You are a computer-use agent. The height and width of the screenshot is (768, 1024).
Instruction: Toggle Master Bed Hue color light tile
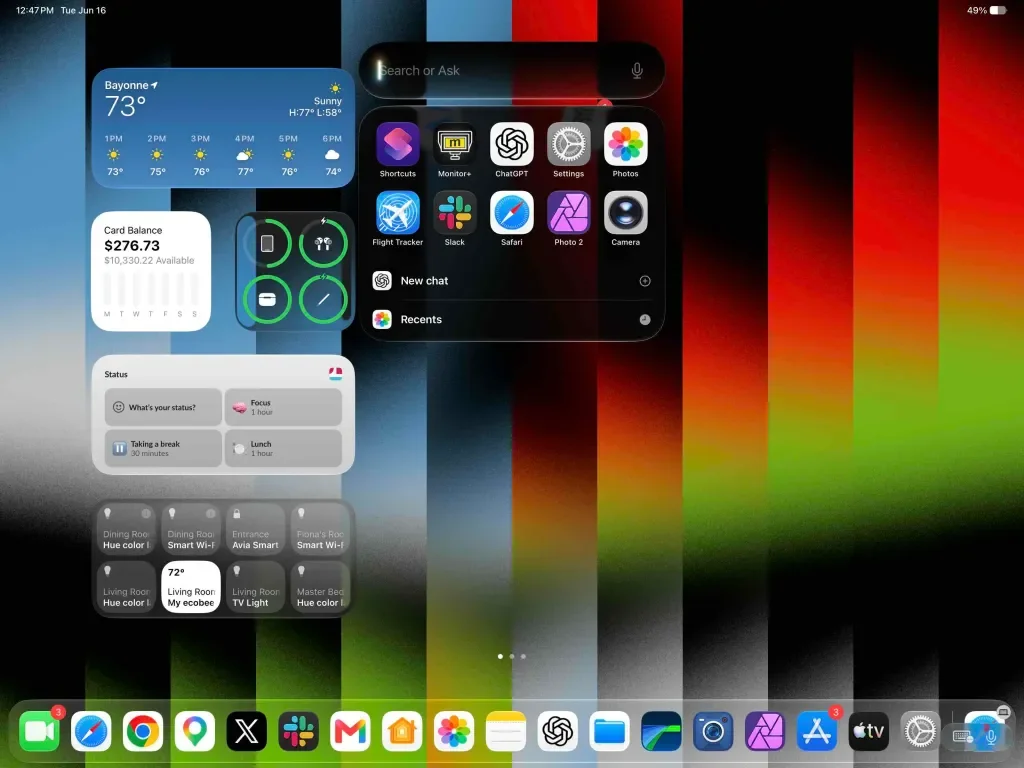320,586
